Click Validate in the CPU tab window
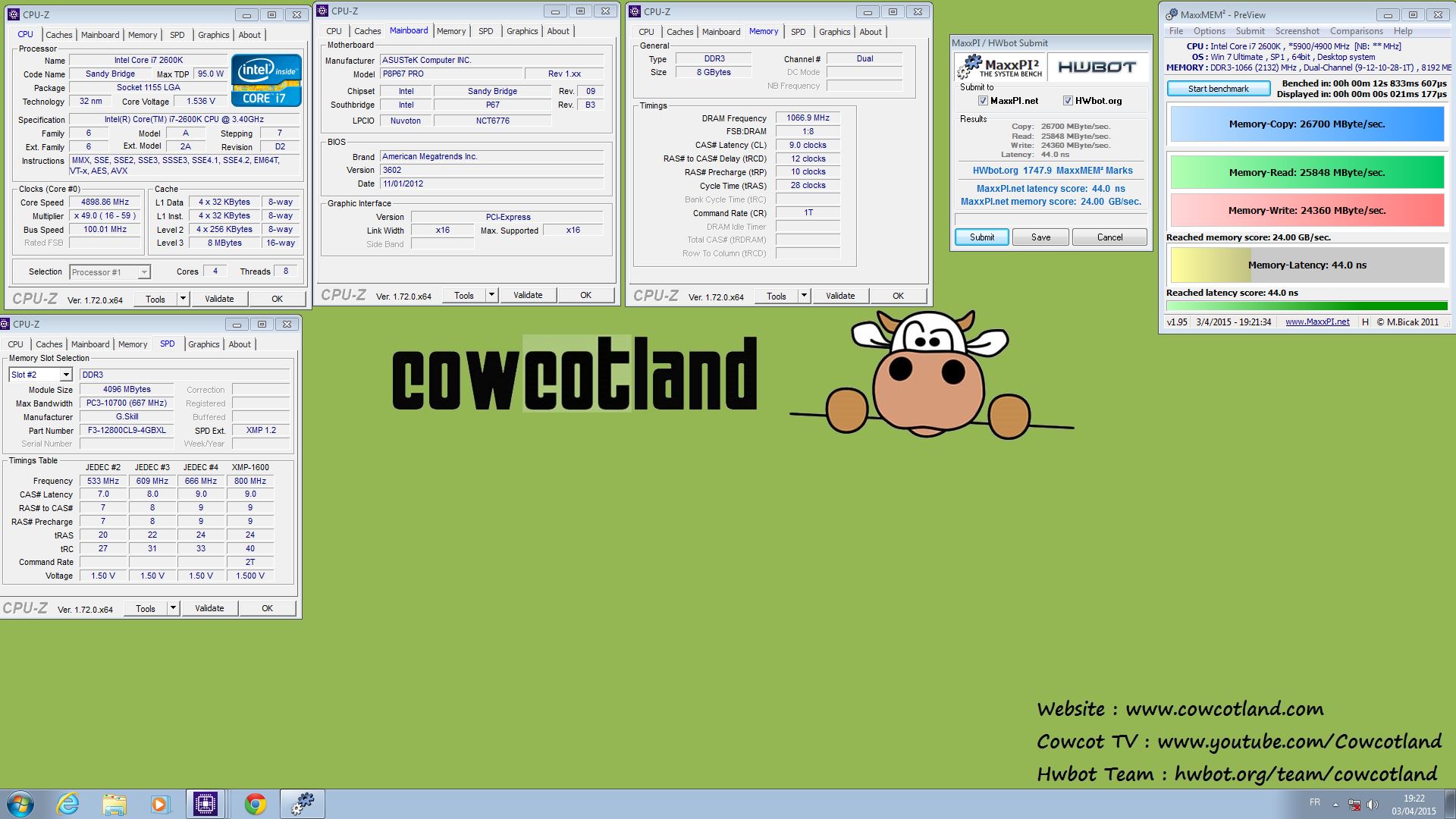Viewport: 1456px width, 819px height. [219, 299]
